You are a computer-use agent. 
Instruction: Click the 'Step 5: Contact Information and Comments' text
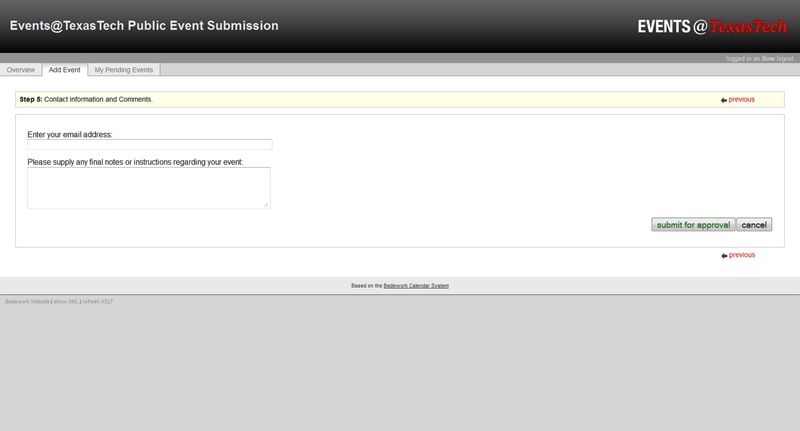point(86,99)
